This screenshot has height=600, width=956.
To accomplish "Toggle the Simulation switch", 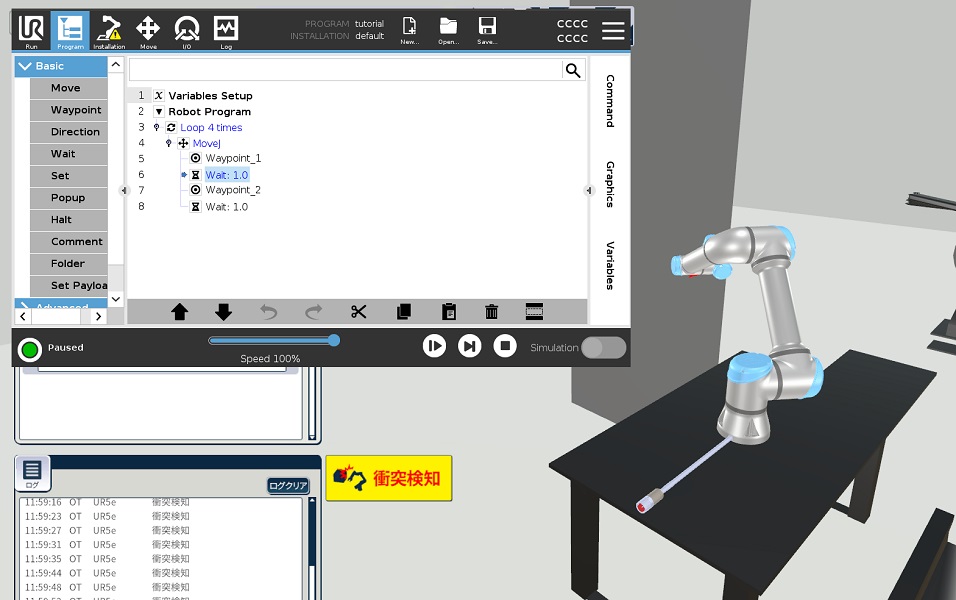I will (x=603, y=348).
